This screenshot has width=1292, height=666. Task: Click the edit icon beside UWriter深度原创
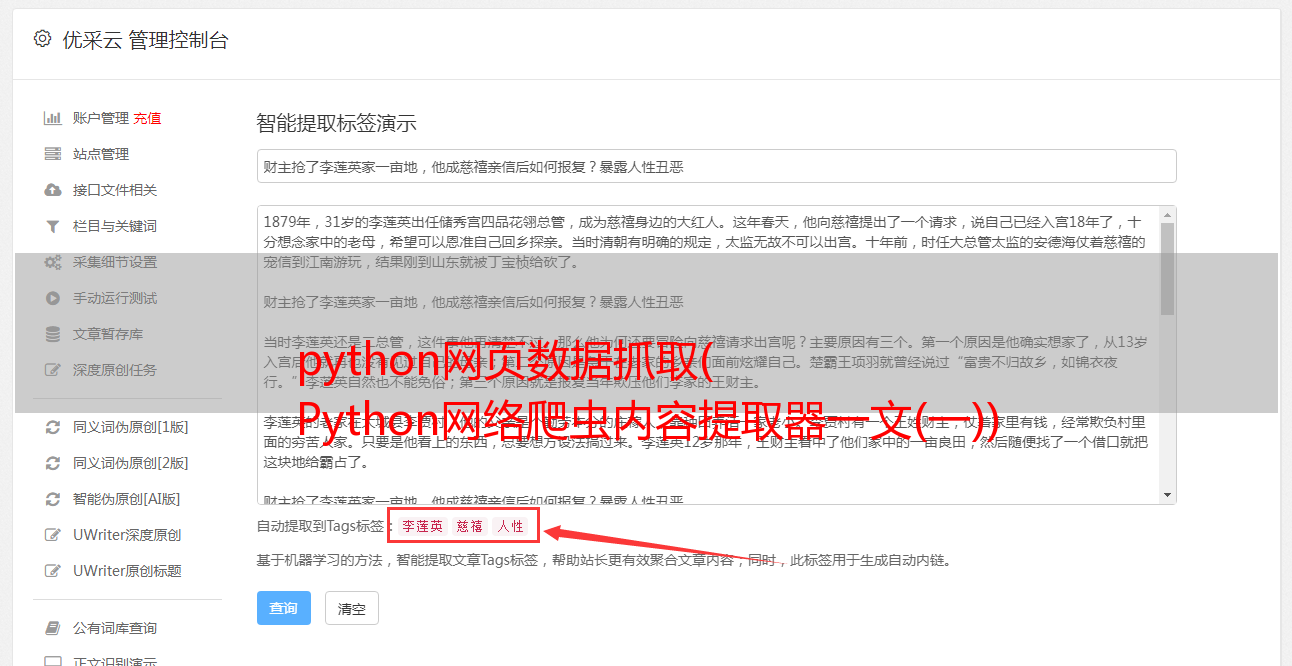(53, 535)
